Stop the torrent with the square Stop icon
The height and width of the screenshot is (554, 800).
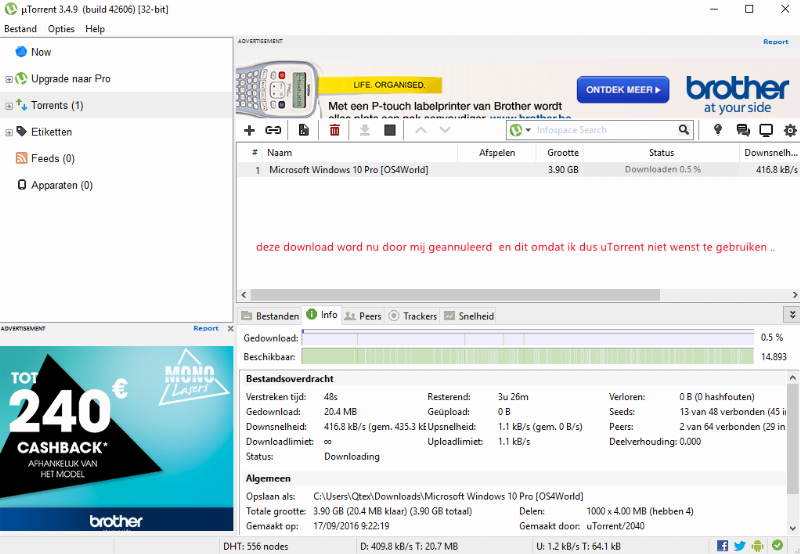390,130
